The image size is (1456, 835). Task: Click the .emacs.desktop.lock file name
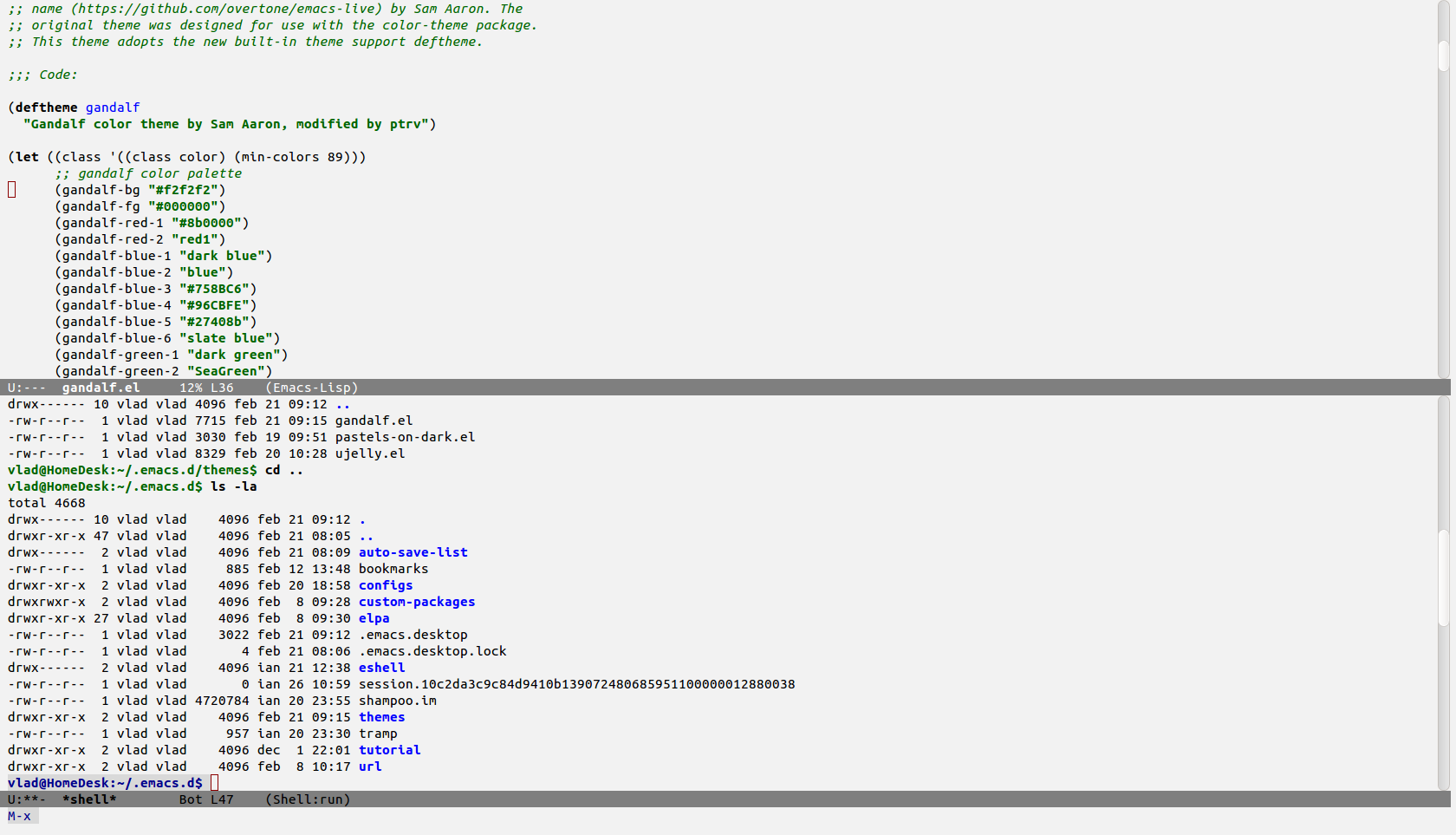(432, 651)
